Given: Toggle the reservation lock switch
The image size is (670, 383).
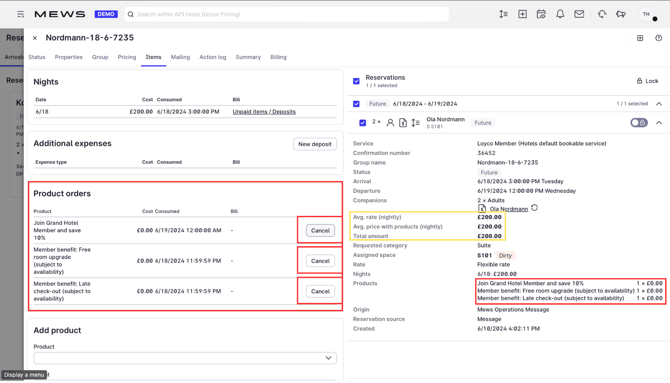Looking at the screenshot, I should pyautogui.click(x=639, y=123).
